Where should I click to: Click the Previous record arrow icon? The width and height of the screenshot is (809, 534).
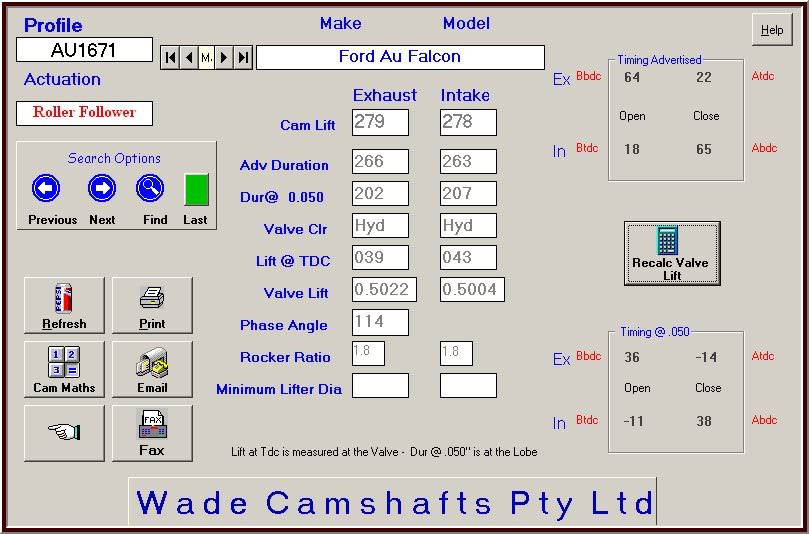46,188
